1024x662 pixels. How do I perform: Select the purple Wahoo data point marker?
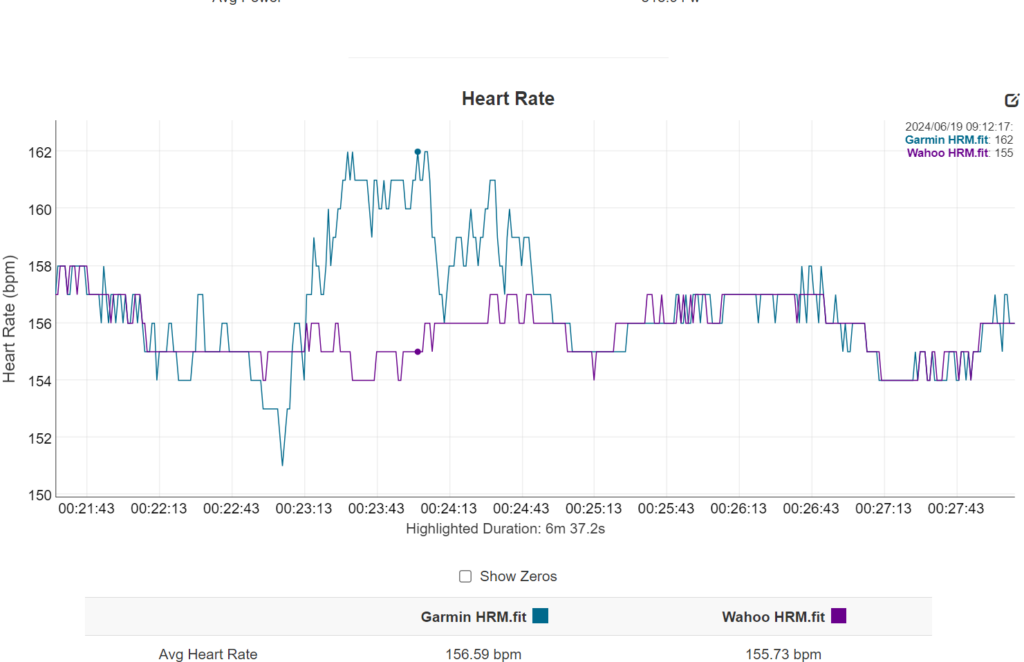(x=418, y=352)
